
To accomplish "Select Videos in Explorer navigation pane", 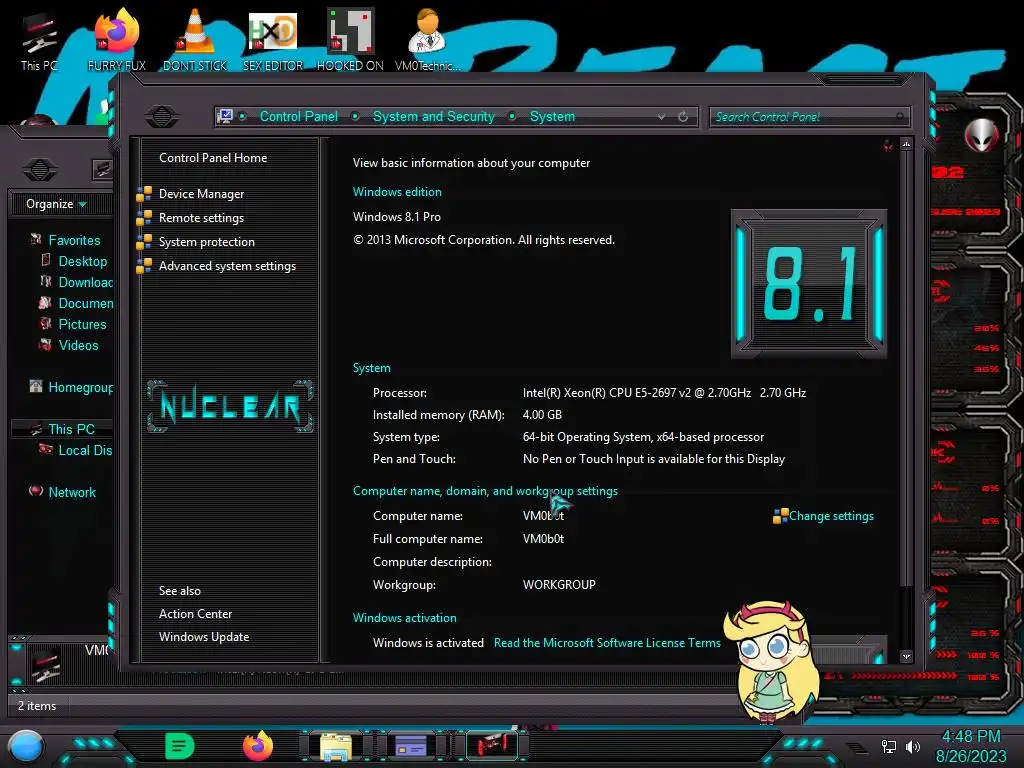I will (x=78, y=345).
